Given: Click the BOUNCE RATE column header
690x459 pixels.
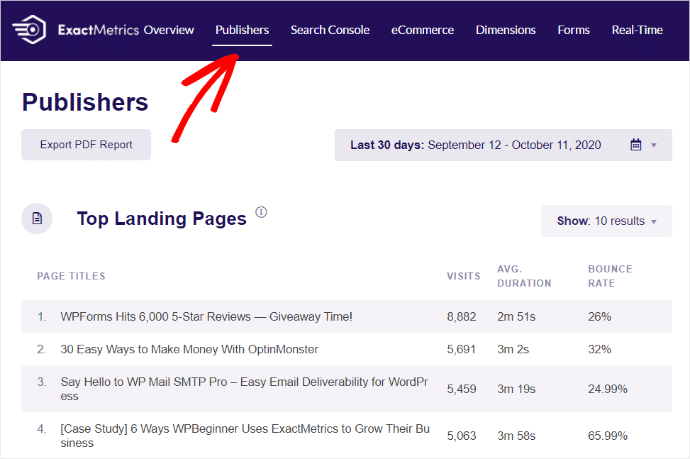Looking at the screenshot, I should pos(610,276).
